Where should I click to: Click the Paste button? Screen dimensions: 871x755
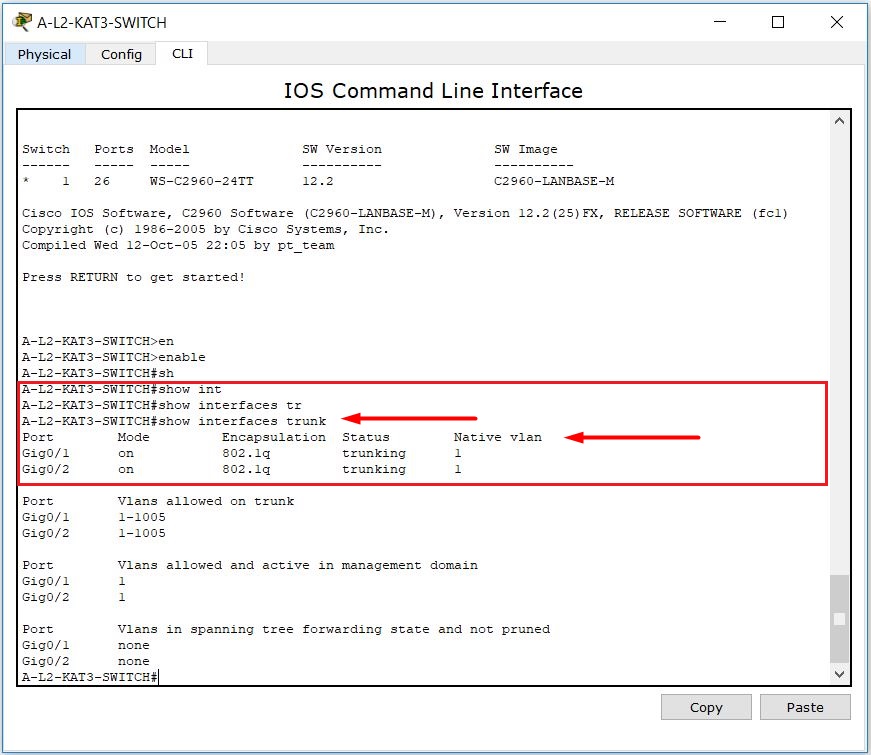[805, 707]
